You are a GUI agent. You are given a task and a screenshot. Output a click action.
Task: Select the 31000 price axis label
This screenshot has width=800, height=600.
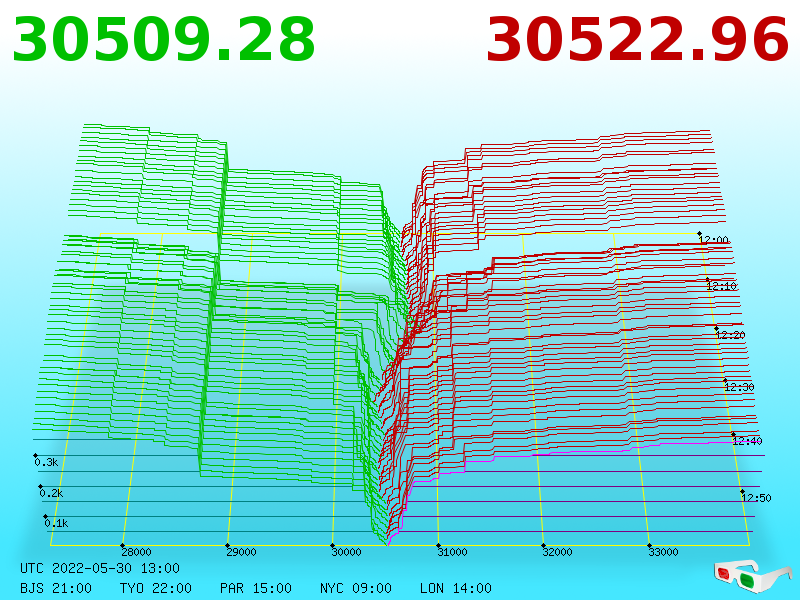coord(453,552)
